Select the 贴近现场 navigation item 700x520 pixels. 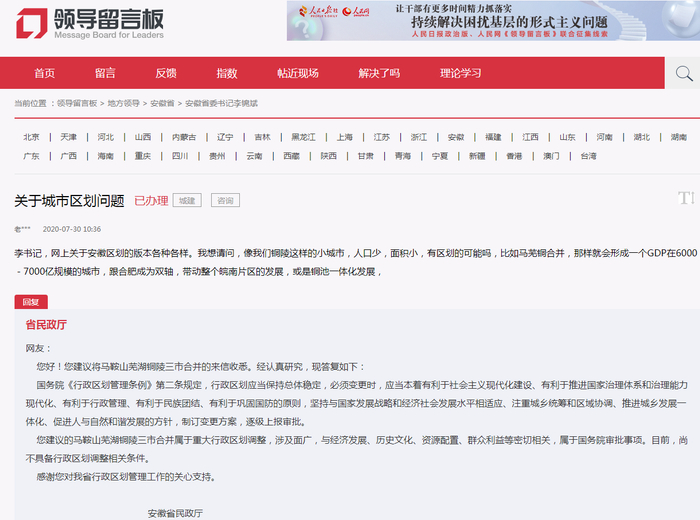(298, 73)
